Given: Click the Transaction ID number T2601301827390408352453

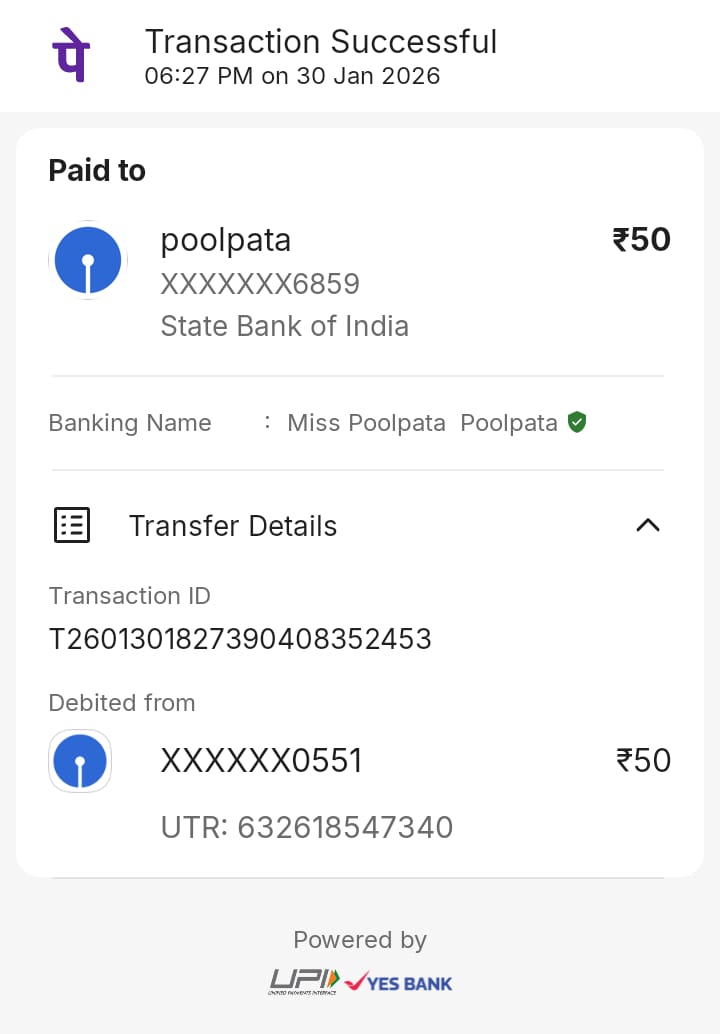Looking at the screenshot, I should click(240, 639).
